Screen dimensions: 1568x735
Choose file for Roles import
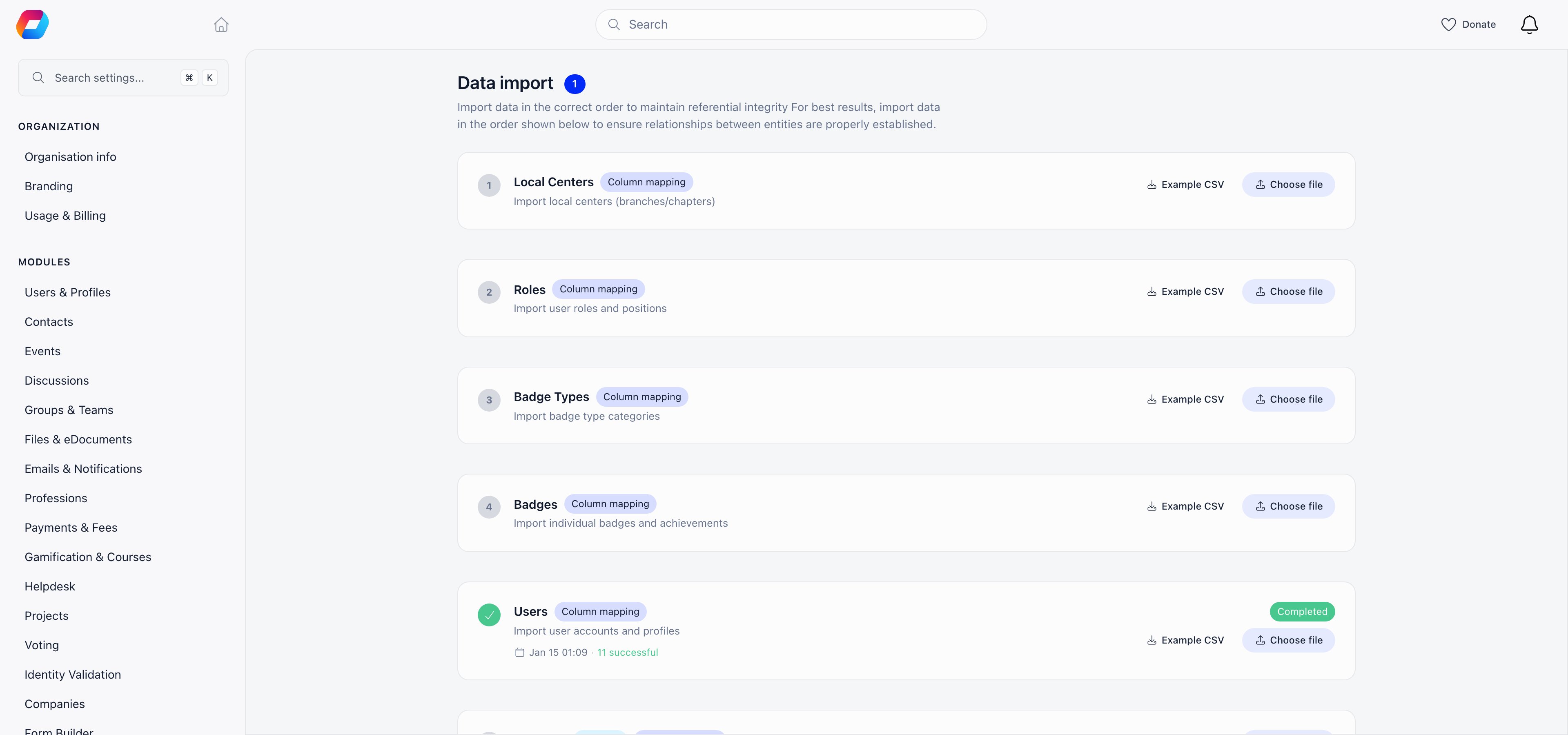[x=1288, y=292]
